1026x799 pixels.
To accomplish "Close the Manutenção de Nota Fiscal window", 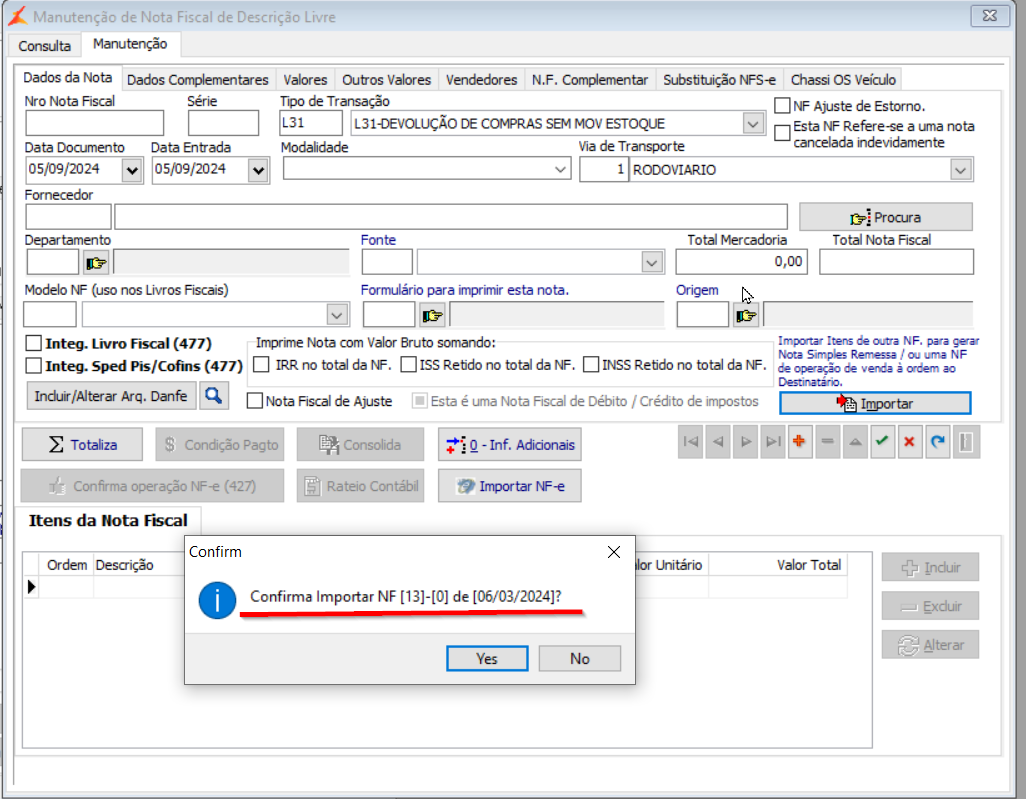I will [989, 16].
